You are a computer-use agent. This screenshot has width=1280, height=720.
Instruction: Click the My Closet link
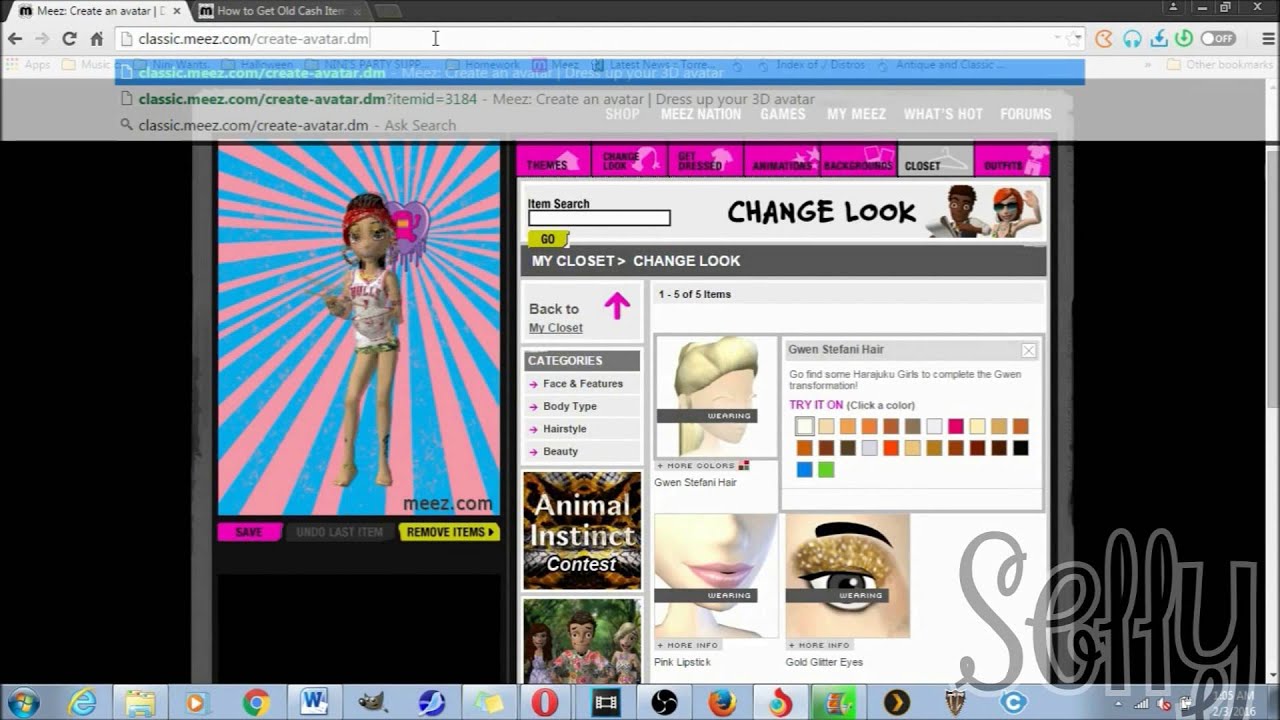pos(556,328)
